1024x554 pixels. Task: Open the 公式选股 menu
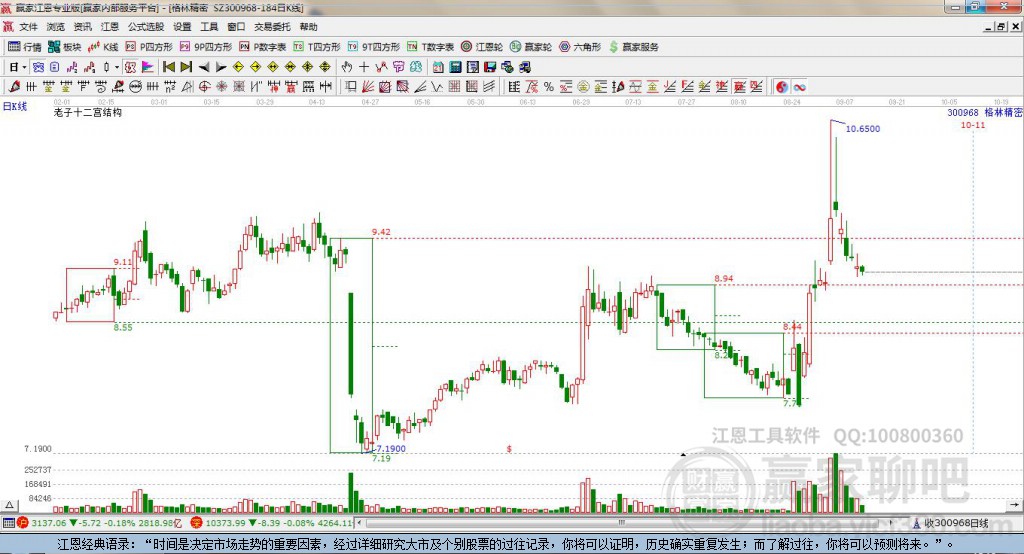(x=146, y=27)
